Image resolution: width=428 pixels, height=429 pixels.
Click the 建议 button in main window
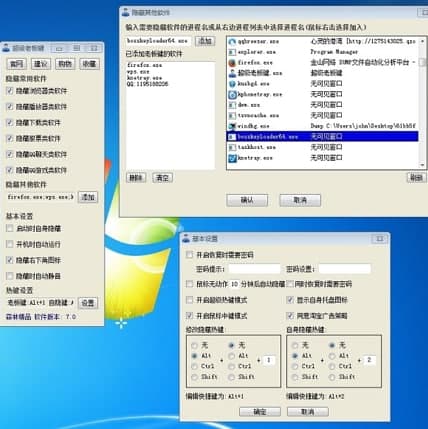pyautogui.click(x=41, y=64)
